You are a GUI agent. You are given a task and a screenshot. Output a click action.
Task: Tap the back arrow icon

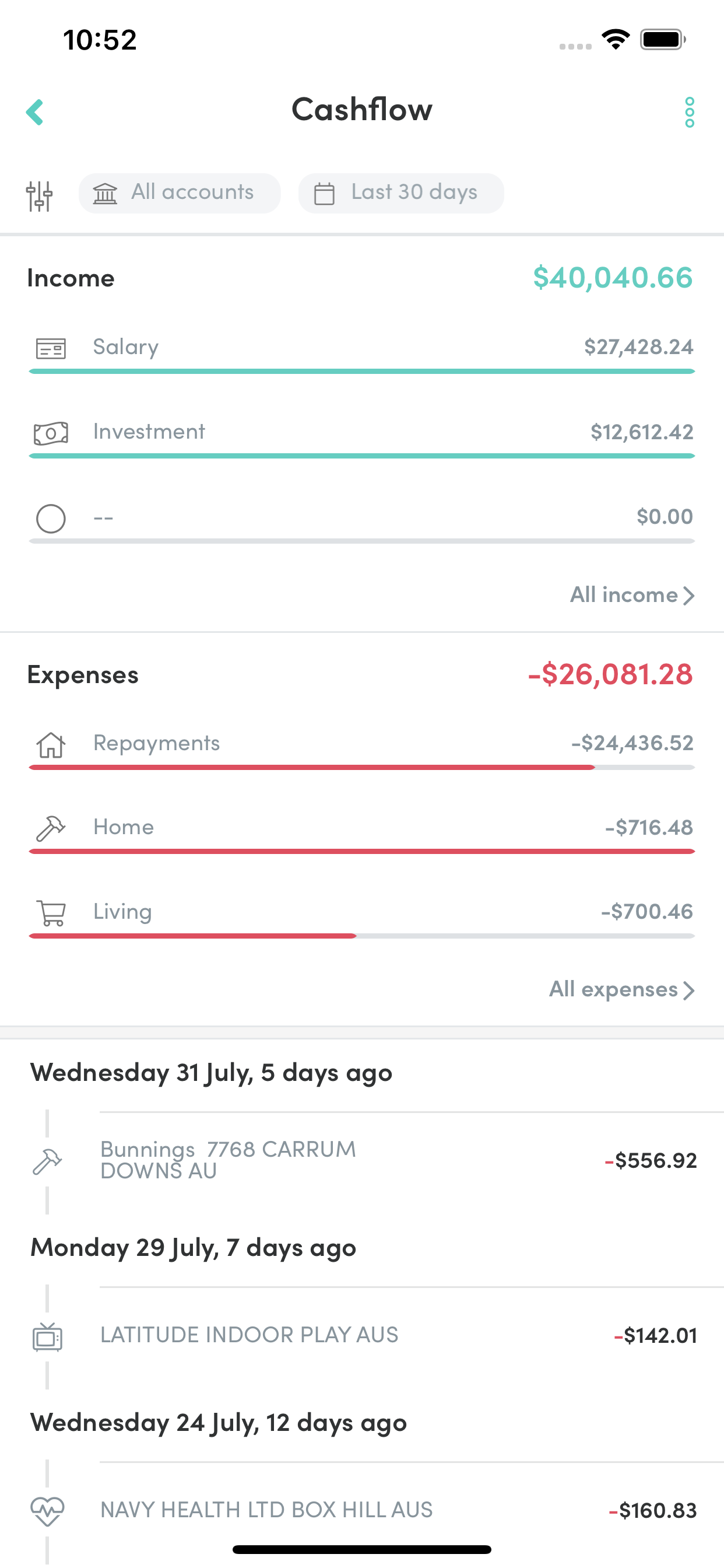click(x=34, y=112)
